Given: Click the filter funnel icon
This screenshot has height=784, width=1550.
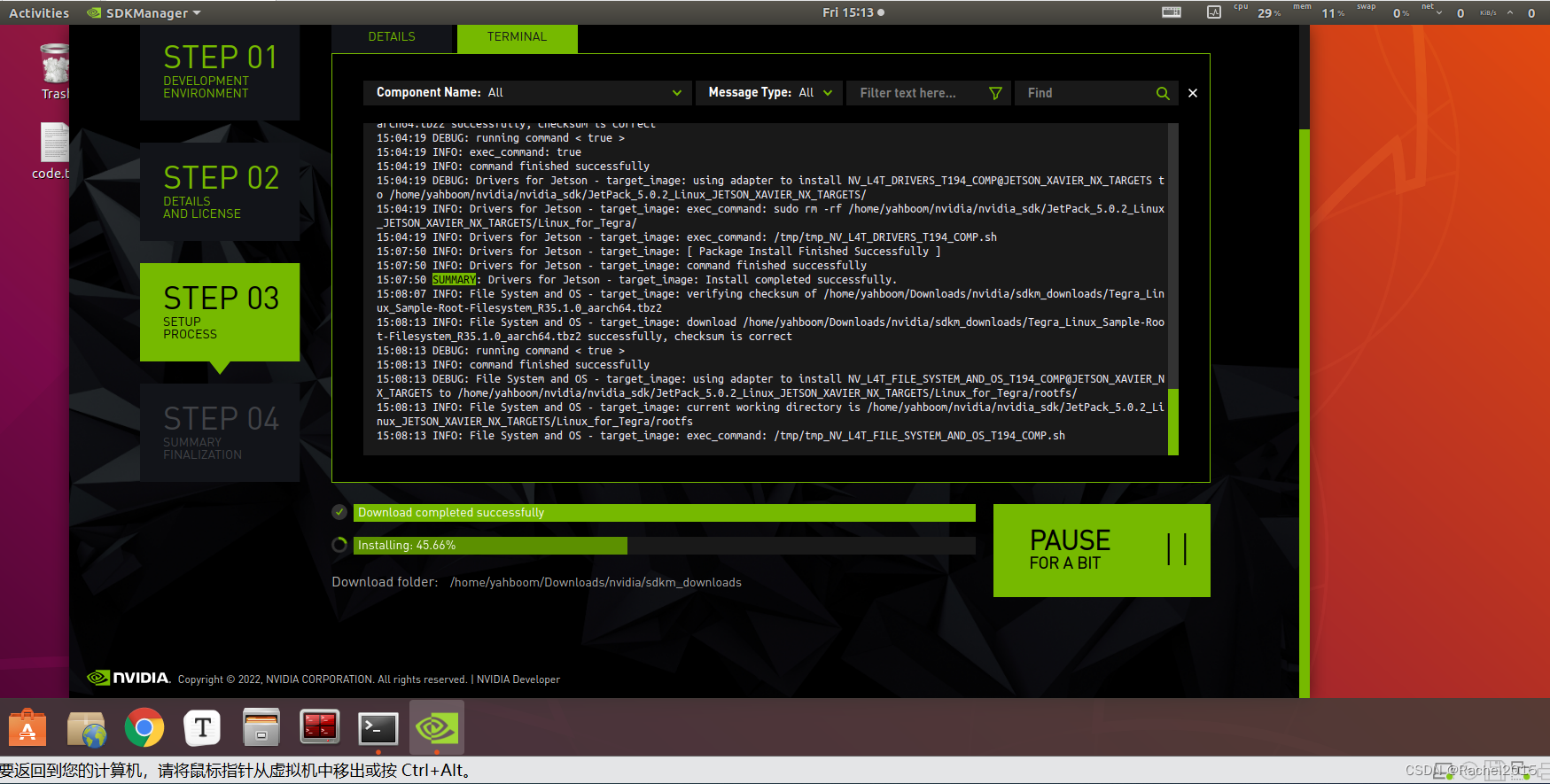Looking at the screenshot, I should (x=995, y=93).
